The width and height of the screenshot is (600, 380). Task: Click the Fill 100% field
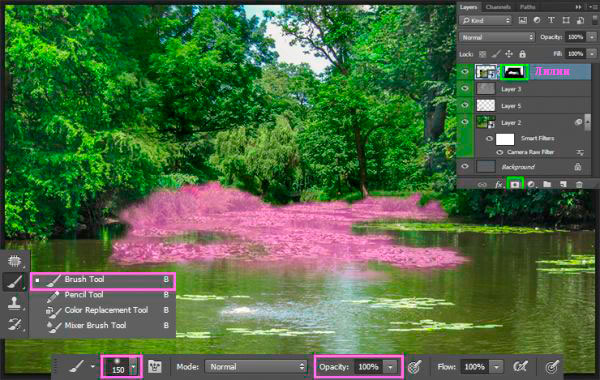point(575,54)
